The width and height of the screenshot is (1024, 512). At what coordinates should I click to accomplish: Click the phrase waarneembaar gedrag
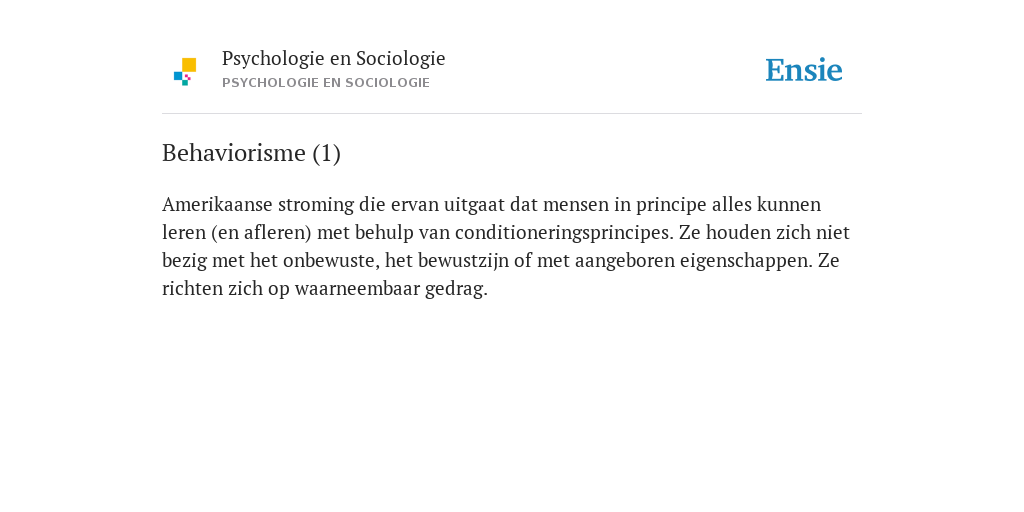coord(391,289)
